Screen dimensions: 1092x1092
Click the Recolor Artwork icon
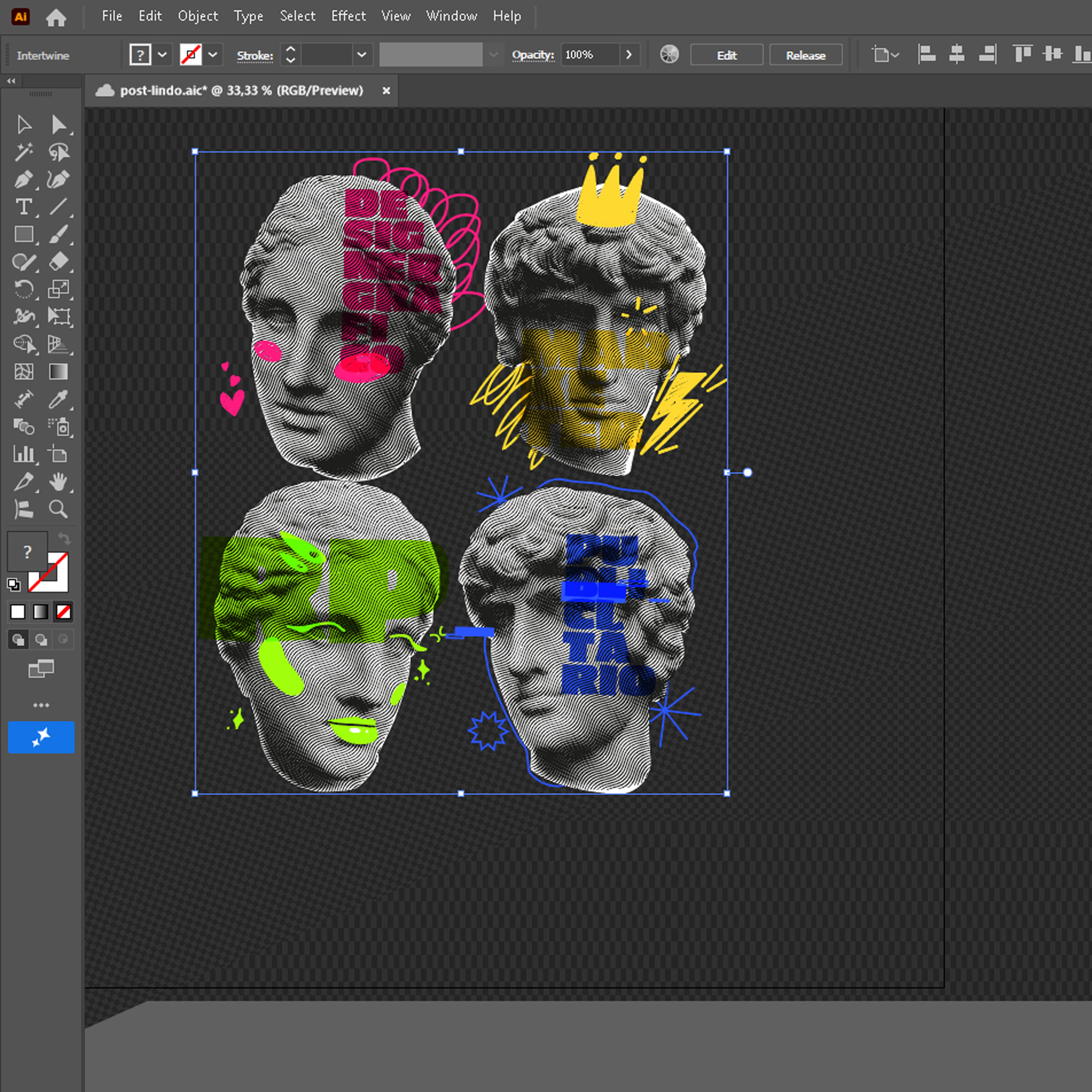(669, 55)
